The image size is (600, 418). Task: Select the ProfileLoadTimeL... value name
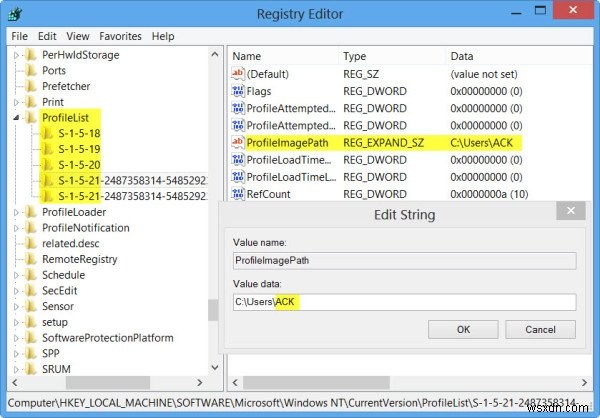[x=291, y=177]
